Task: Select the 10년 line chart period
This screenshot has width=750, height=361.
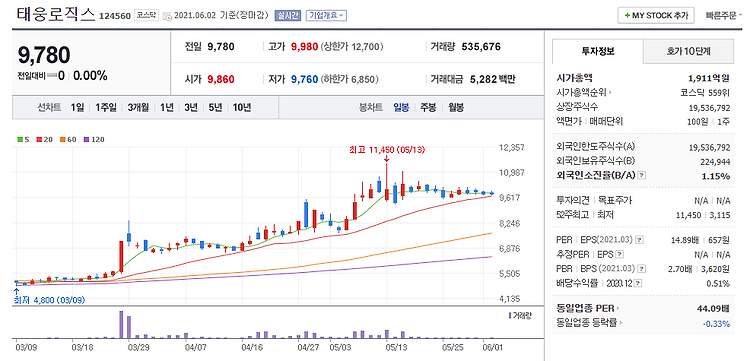Action: point(242,108)
